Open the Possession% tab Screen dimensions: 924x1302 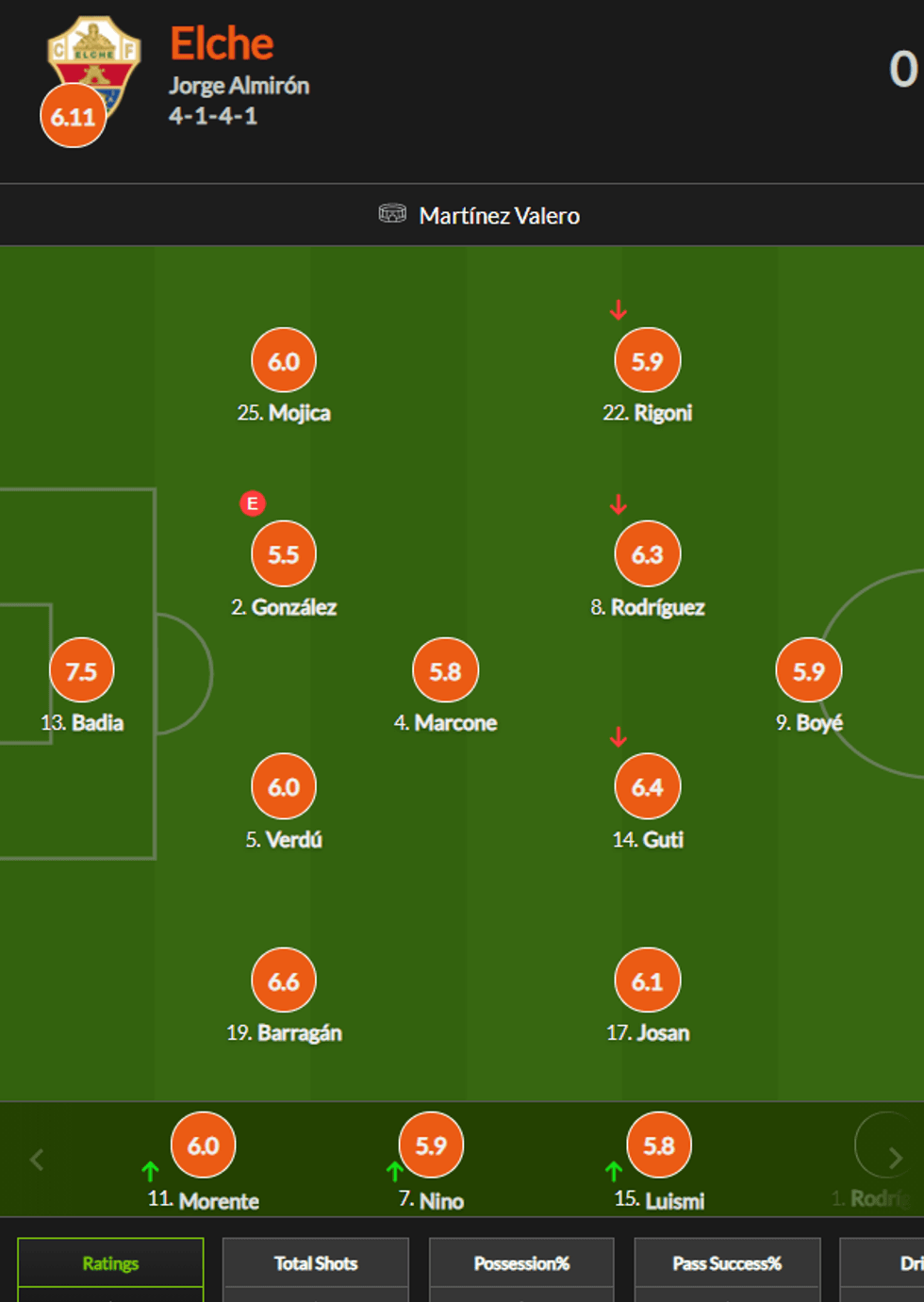pos(521,1263)
